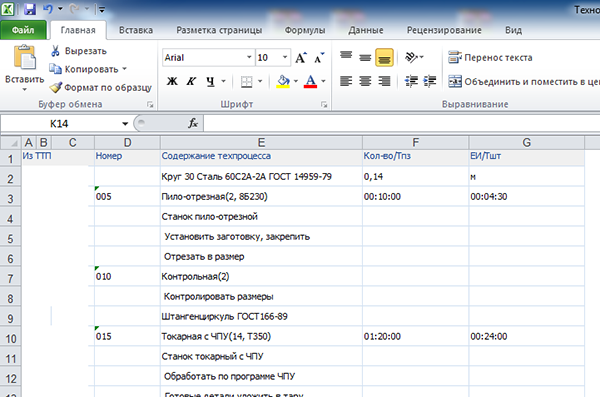Toggle highlighted bottom align button

[x=384, y=57]
